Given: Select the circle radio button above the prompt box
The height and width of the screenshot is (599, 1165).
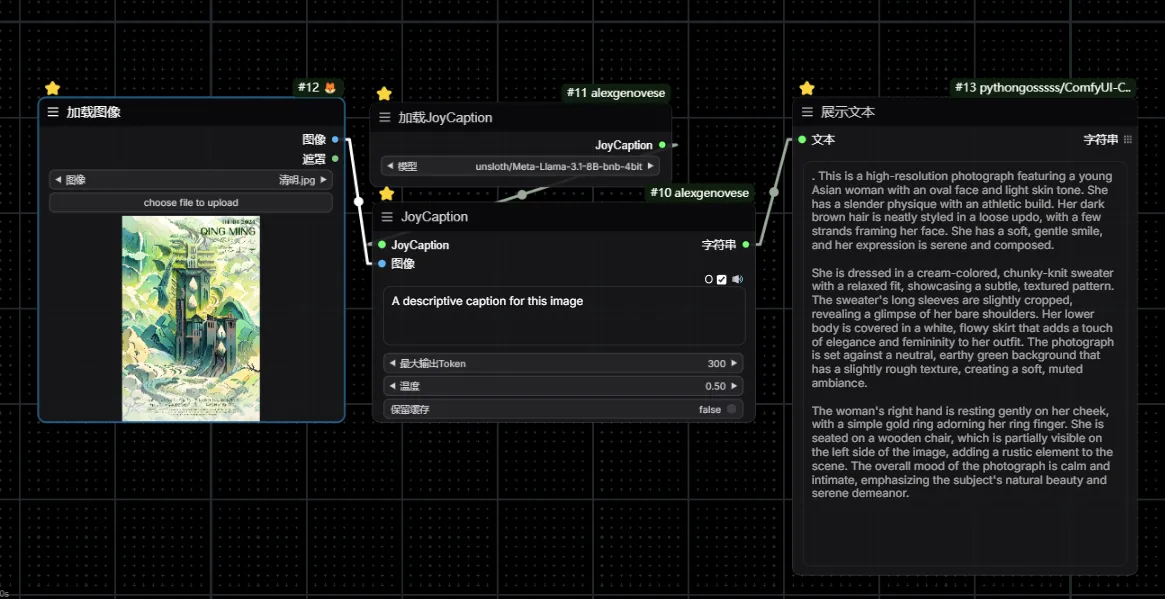Looking at the screenshot, I should (709, 279).
